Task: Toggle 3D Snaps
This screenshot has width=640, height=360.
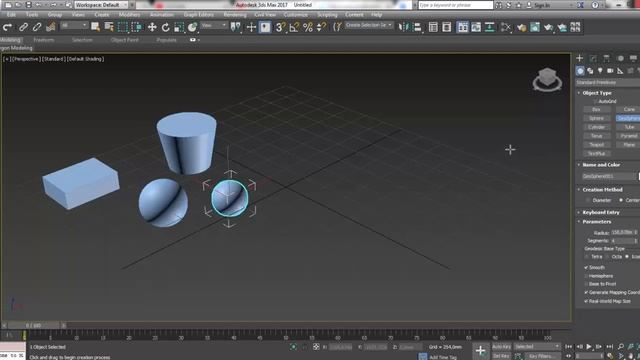Action: point(280,27)
